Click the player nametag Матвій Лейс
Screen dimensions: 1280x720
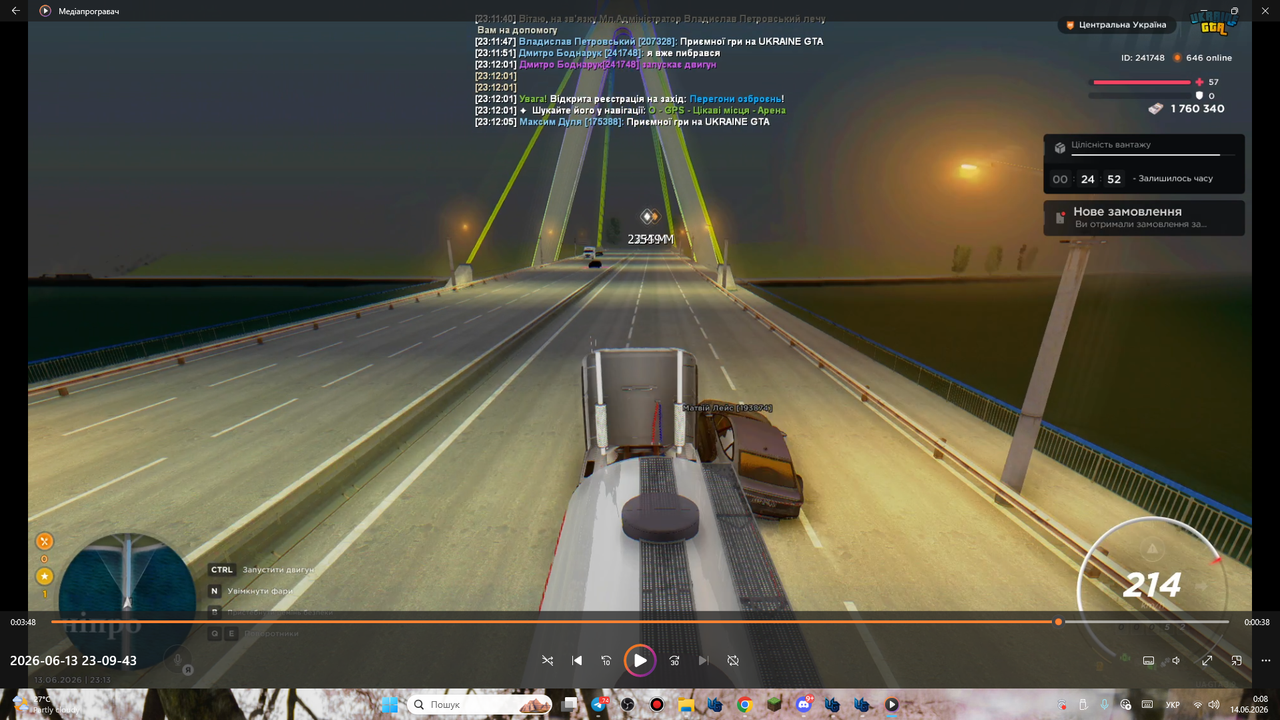[x=727, y=408]
